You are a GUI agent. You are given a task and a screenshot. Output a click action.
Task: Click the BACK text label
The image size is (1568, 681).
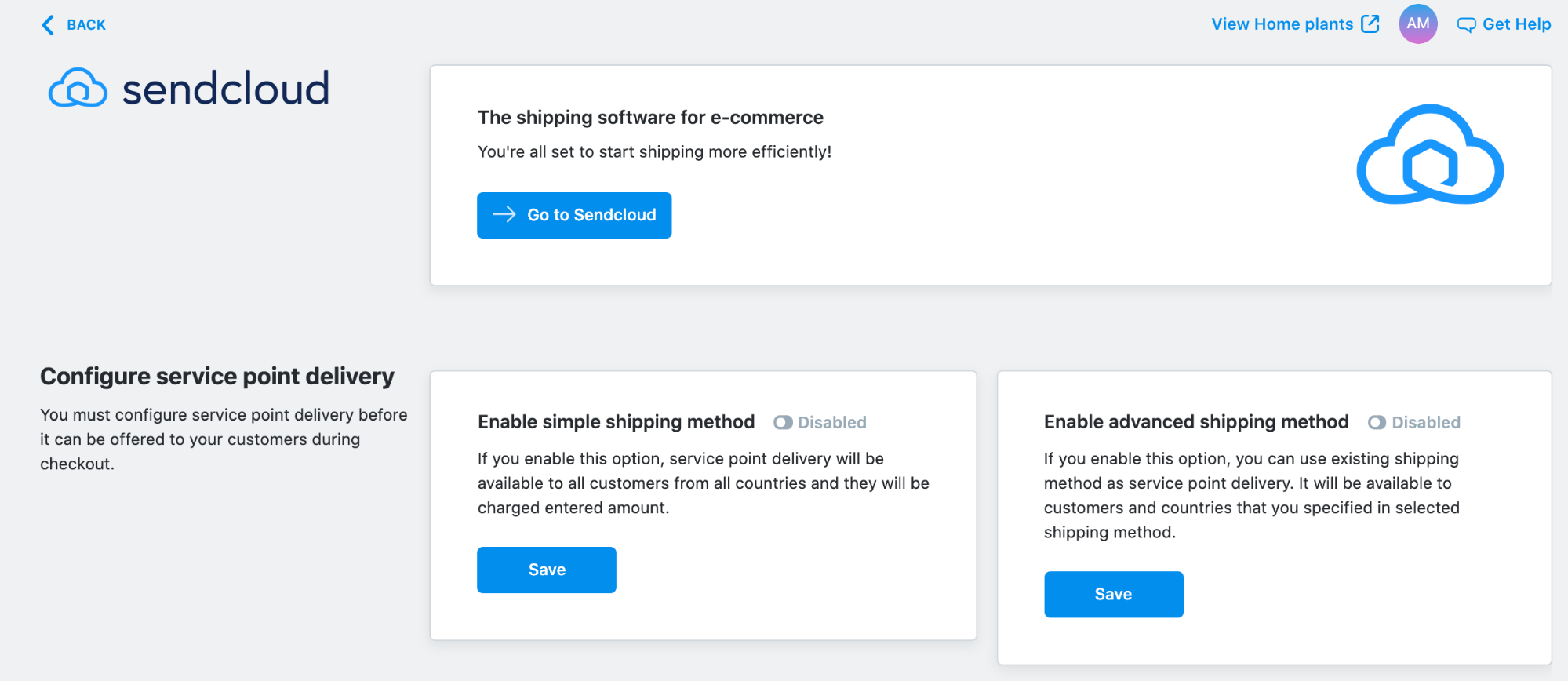(86, 25)
